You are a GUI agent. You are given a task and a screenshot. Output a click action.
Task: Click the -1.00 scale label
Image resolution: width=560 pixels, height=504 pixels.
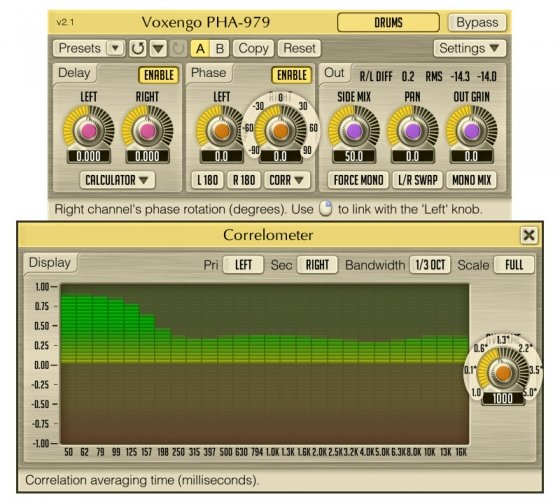click(x=41, y=444)
